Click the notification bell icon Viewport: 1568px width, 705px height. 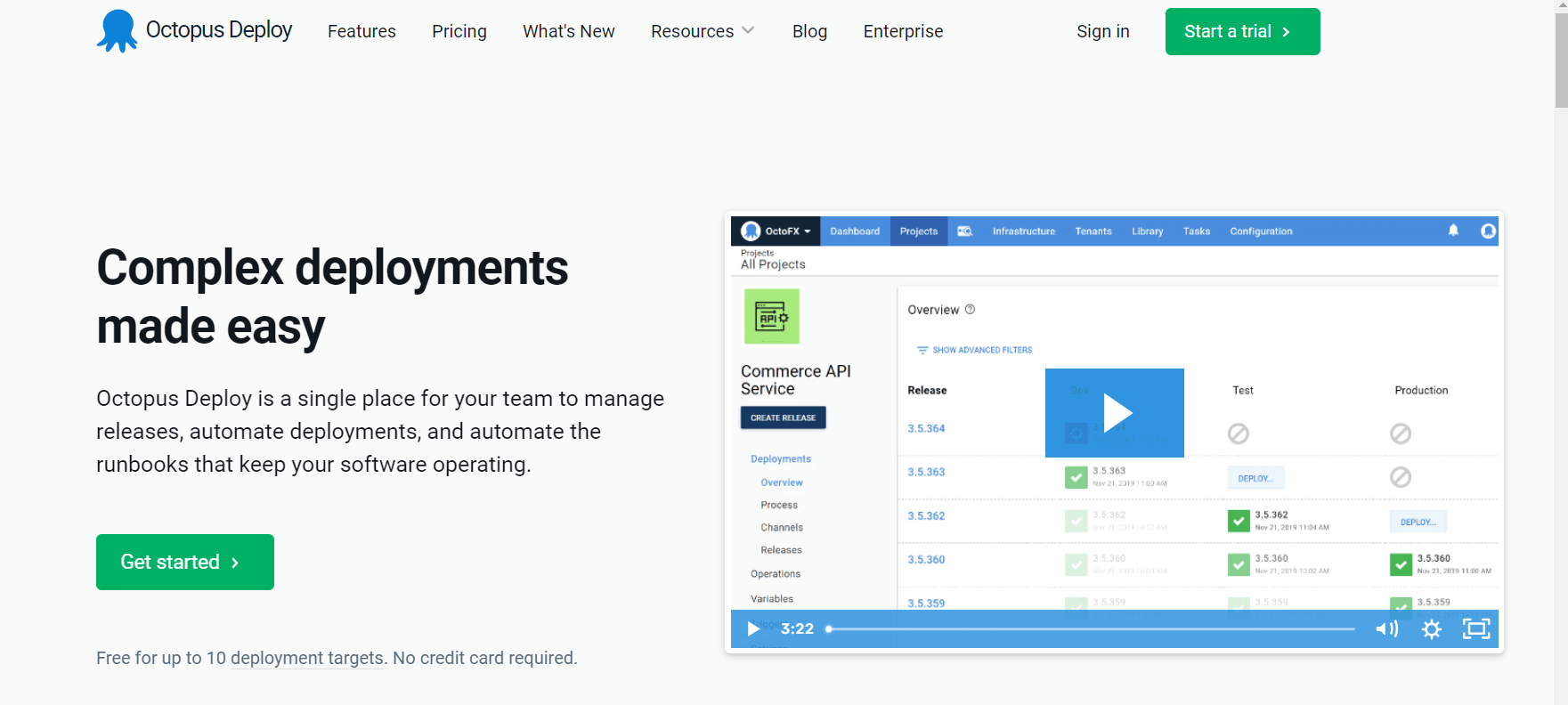[1453, 231]
